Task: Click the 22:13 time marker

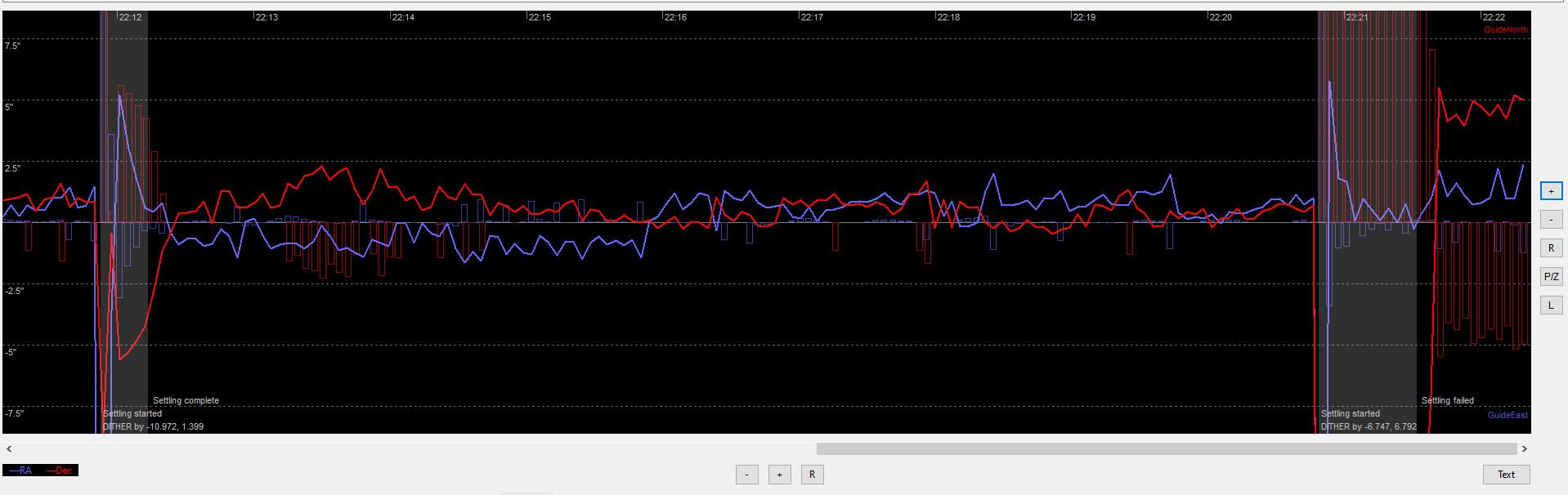Action: click(x=267, y=17)
